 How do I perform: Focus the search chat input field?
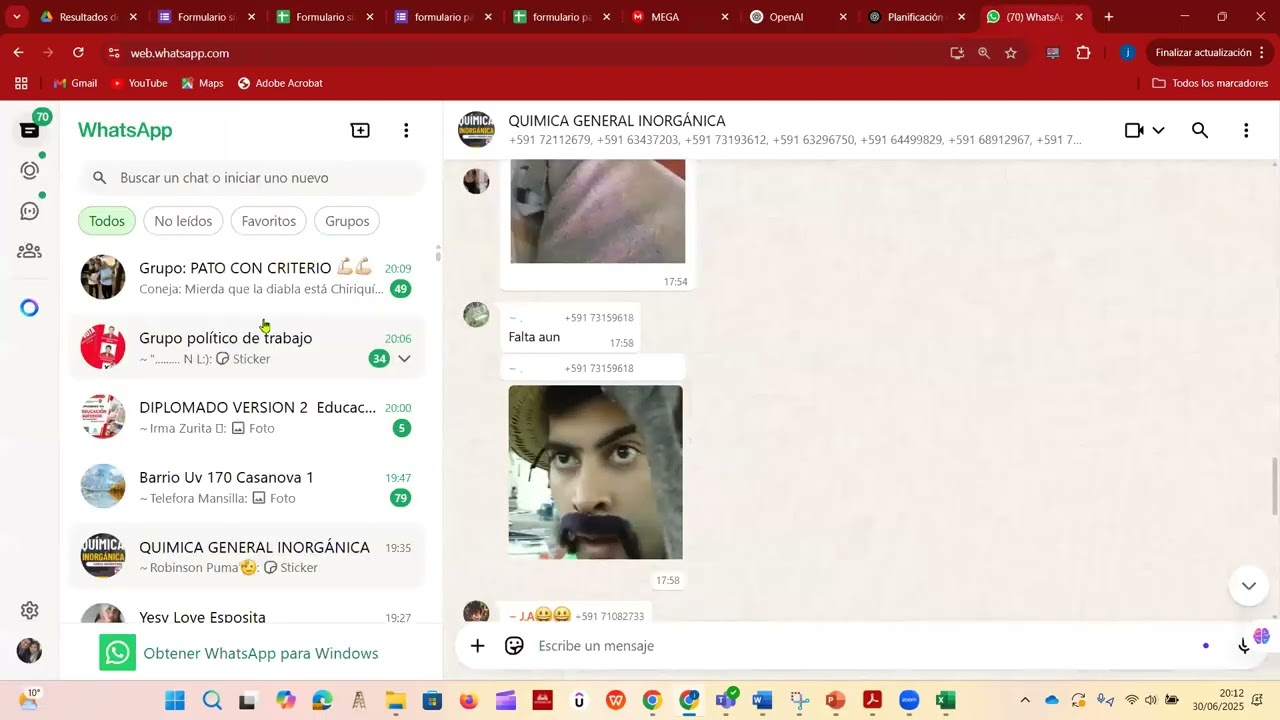point(252,178)
